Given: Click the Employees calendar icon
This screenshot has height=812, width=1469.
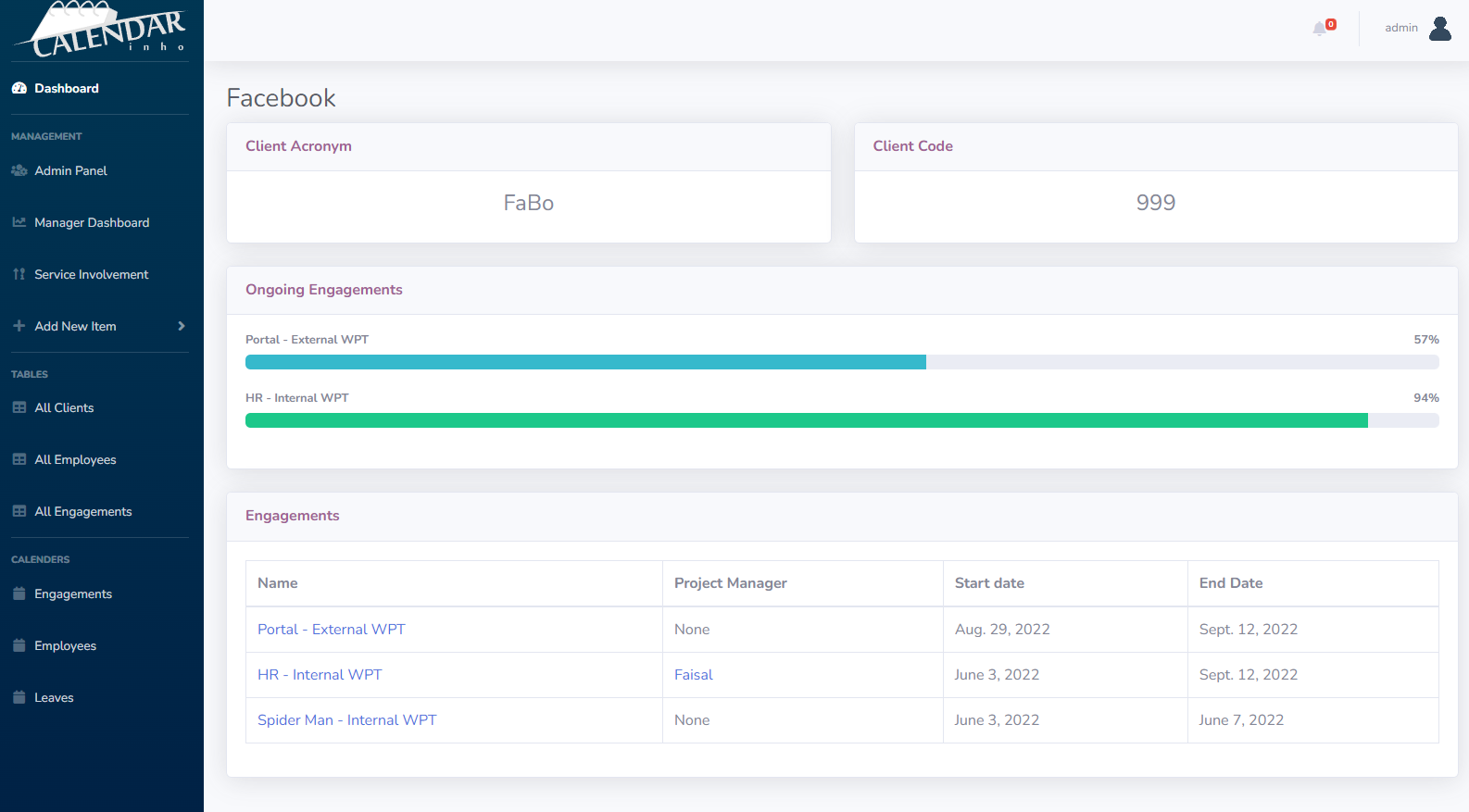Looking at the screenshot, I should click(19, 645).
